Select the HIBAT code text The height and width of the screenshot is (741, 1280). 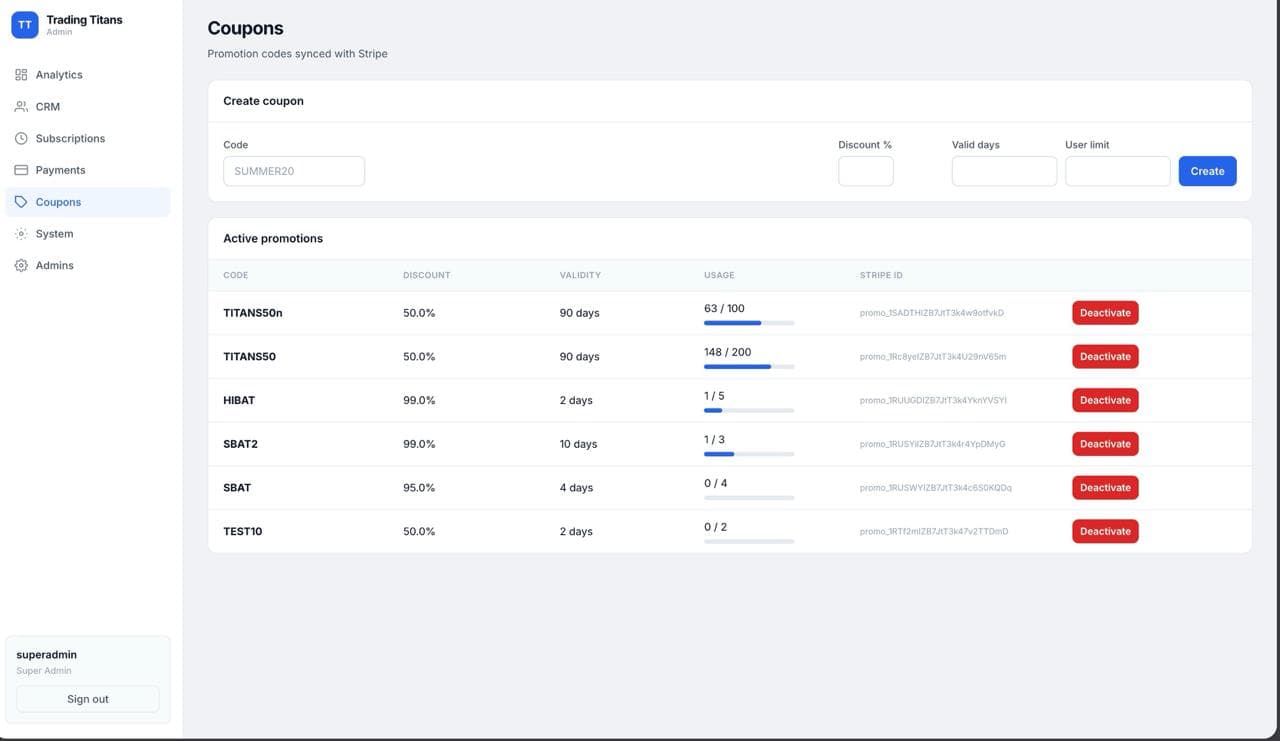tap(239, 400)
